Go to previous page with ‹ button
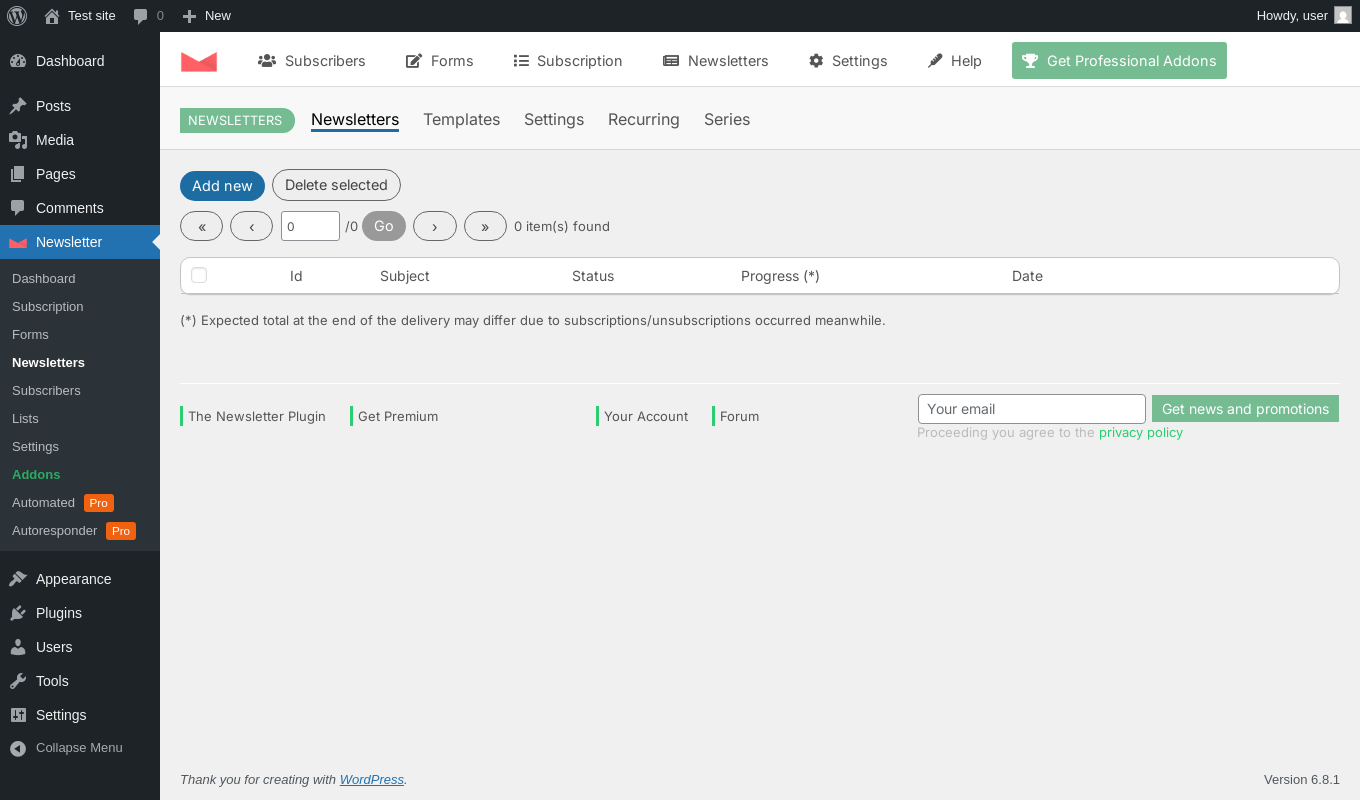Screen dimensions: 1360x800 pos(251,226)
